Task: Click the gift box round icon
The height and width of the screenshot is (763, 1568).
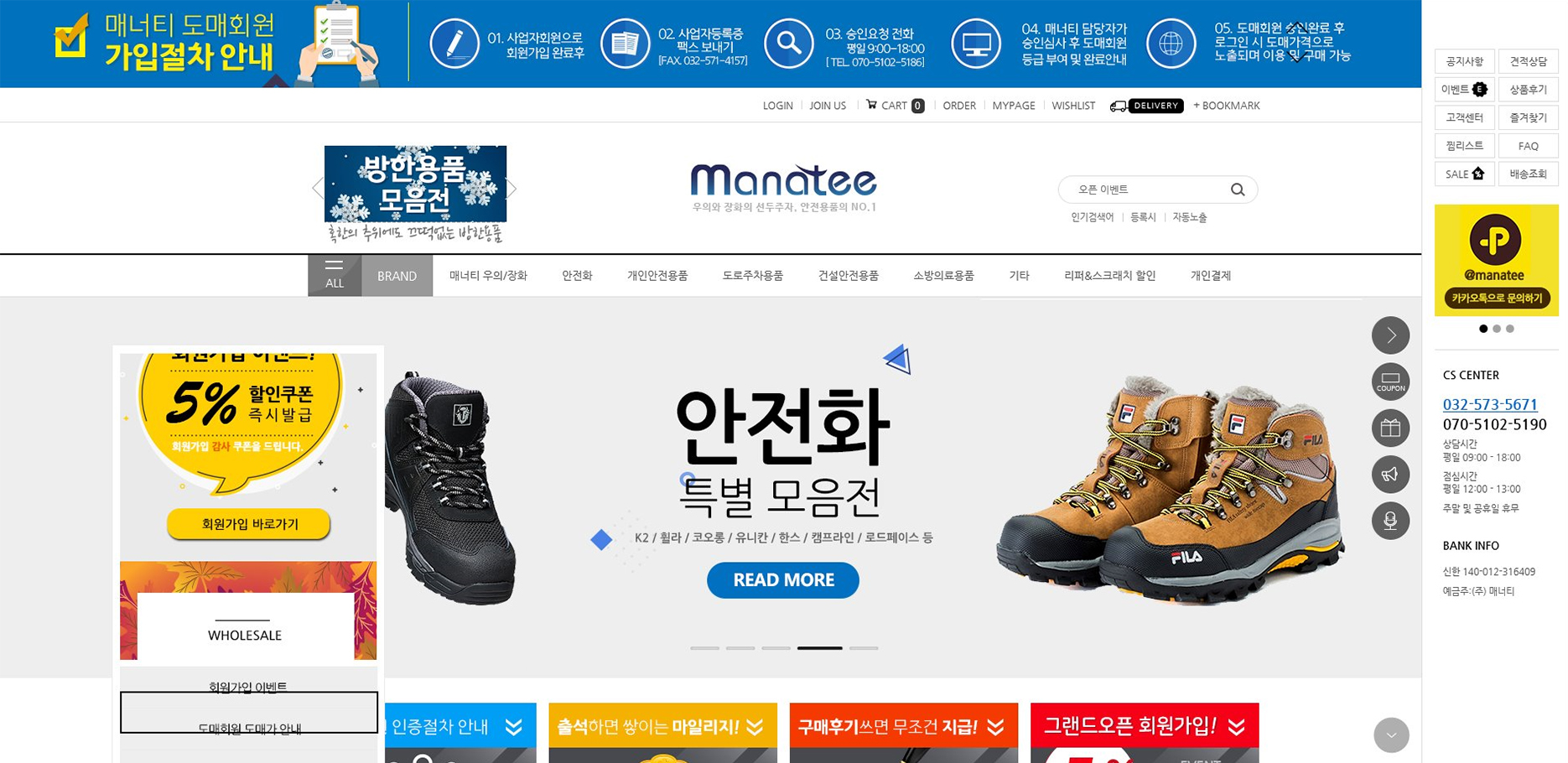Action: click(x=1390, y=428)
